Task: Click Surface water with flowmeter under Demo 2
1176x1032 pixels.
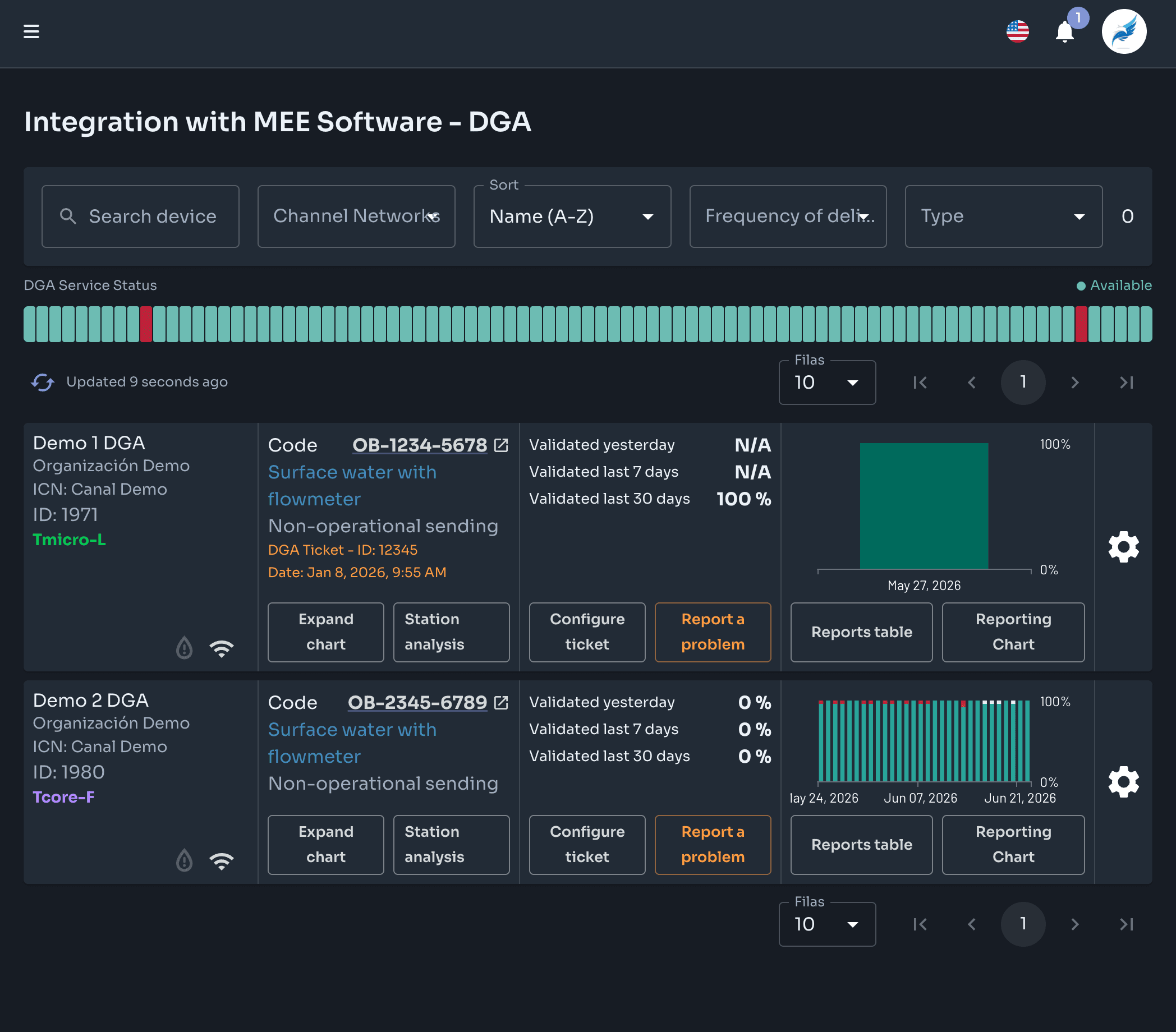Action: 352,743
